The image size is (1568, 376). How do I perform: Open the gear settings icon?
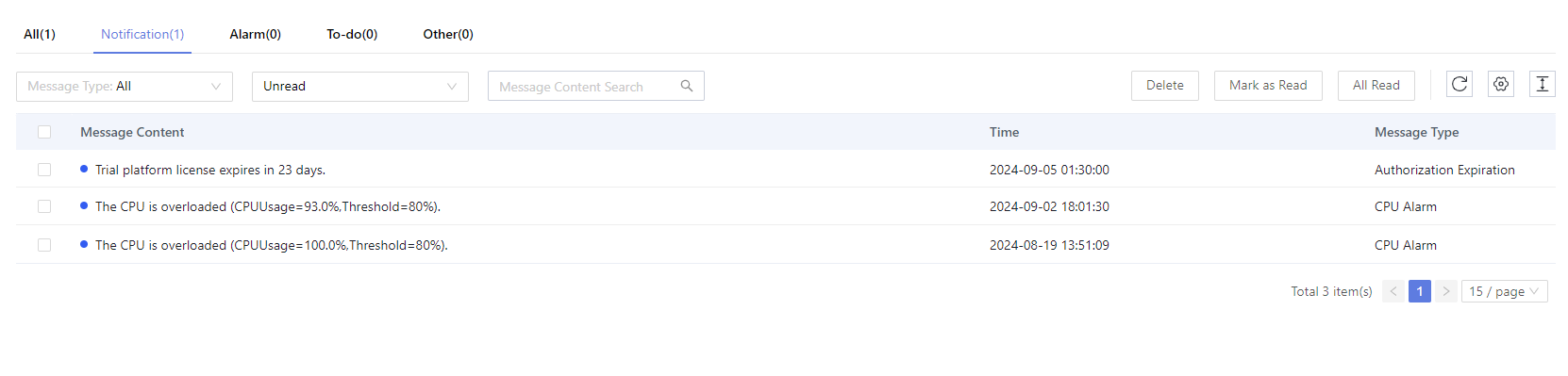click(1501, 85)
